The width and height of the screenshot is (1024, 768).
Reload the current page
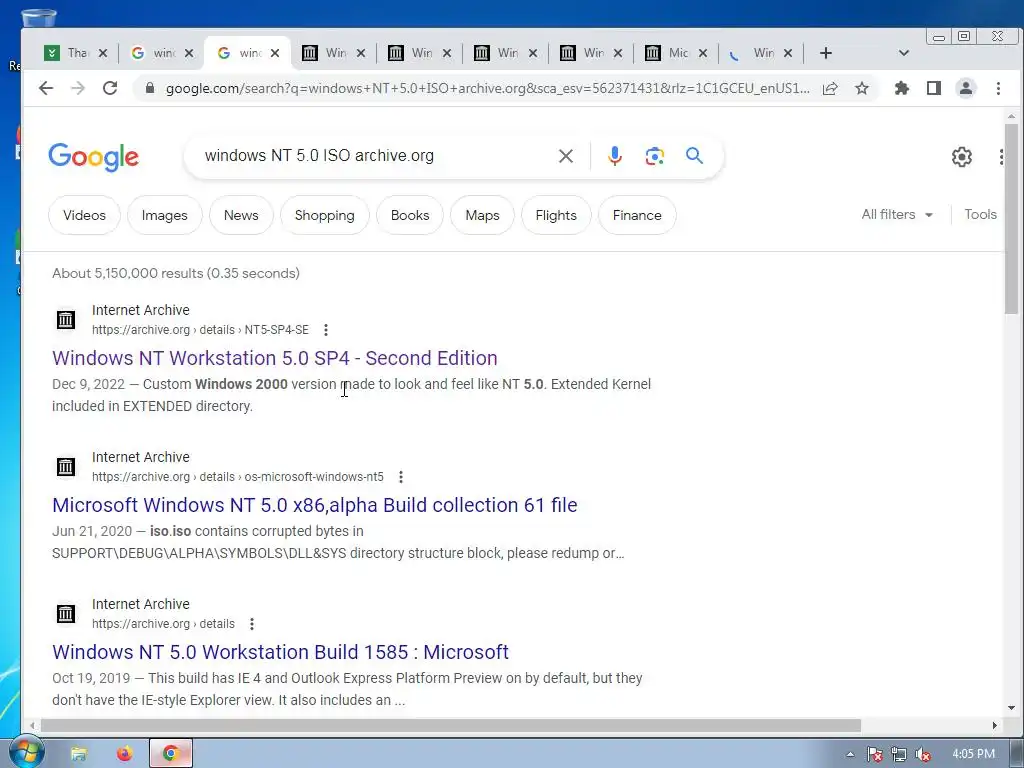click(110, 88)
